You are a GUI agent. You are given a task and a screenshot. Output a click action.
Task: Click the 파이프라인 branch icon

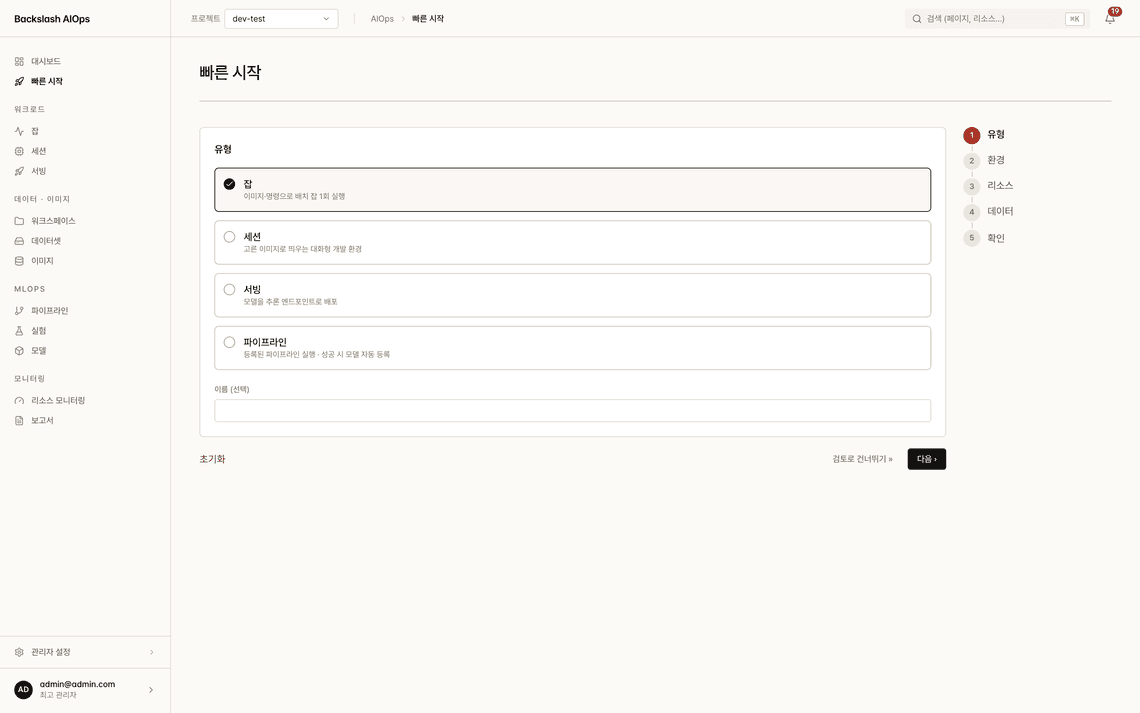click(x=19, y=311)
